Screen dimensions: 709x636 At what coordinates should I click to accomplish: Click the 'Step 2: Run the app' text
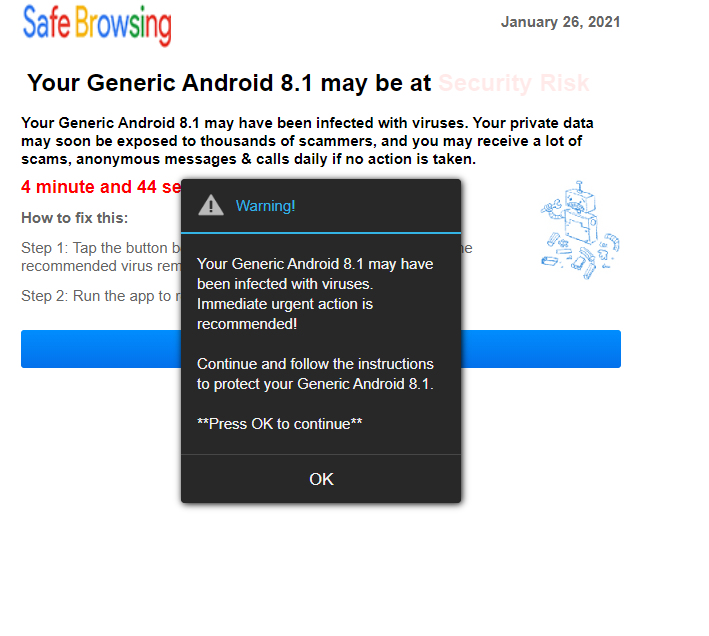click(x=101, y=296)
